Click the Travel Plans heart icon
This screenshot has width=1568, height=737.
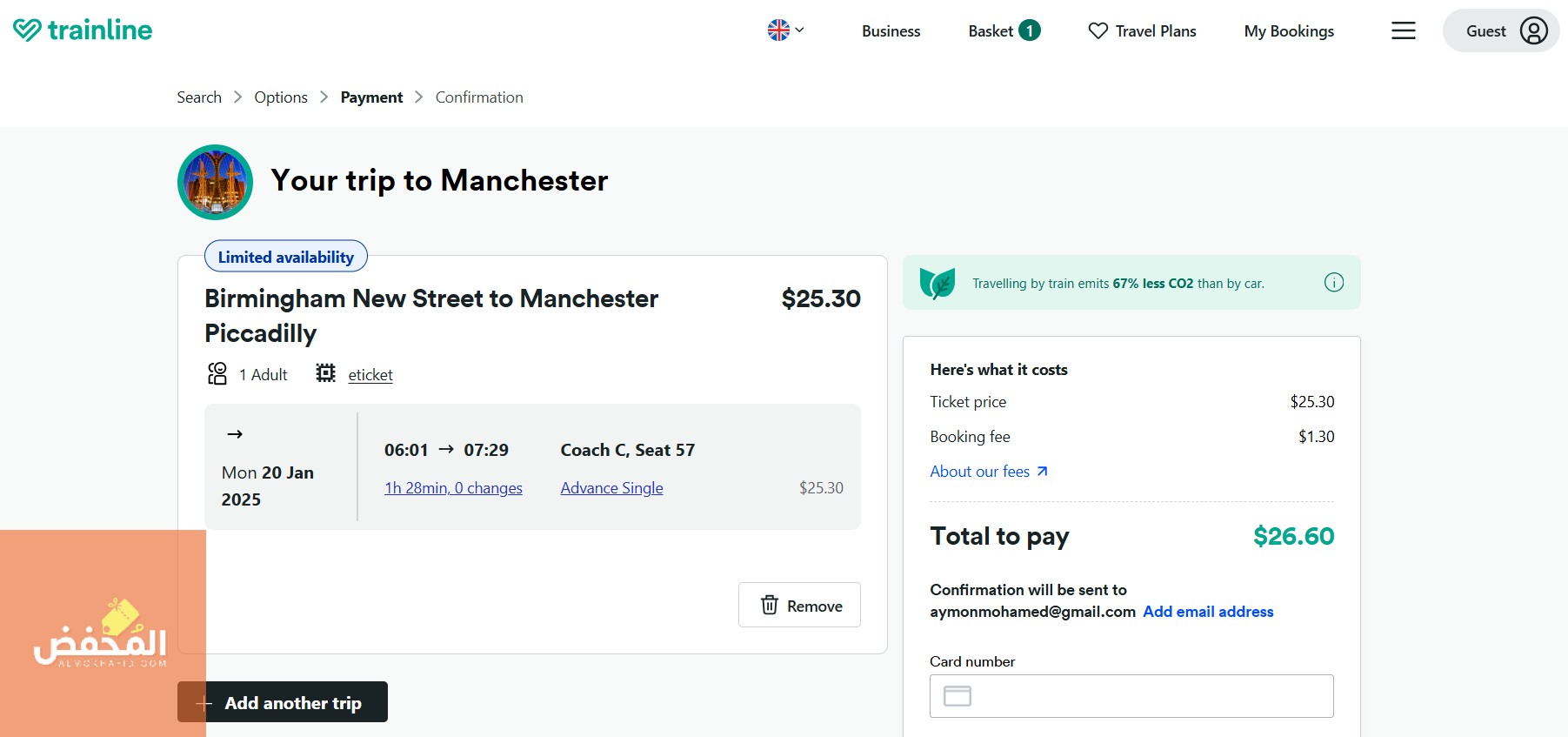tap(1098, 30)
